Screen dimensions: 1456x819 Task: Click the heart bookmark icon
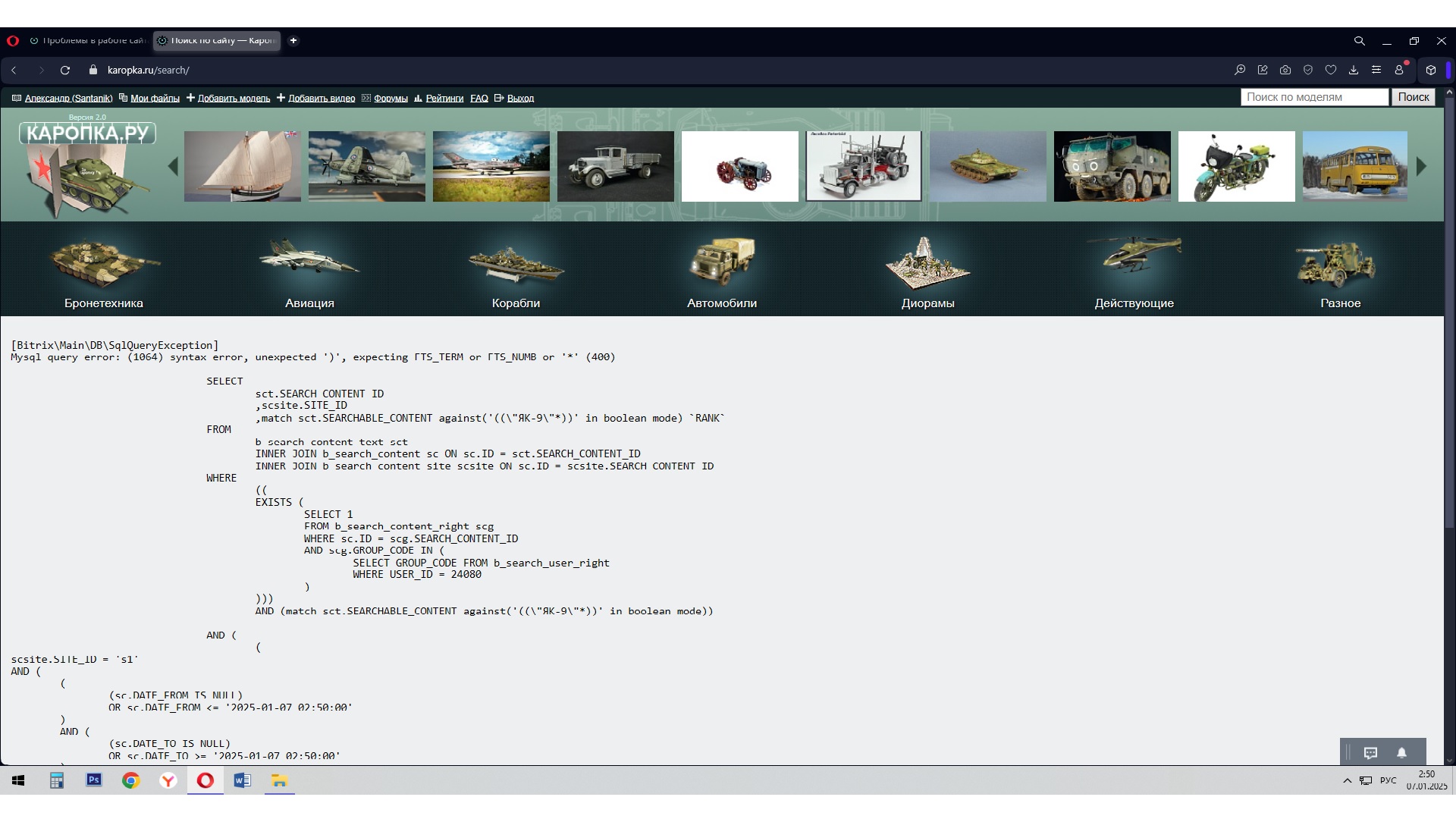point(1330,70)
